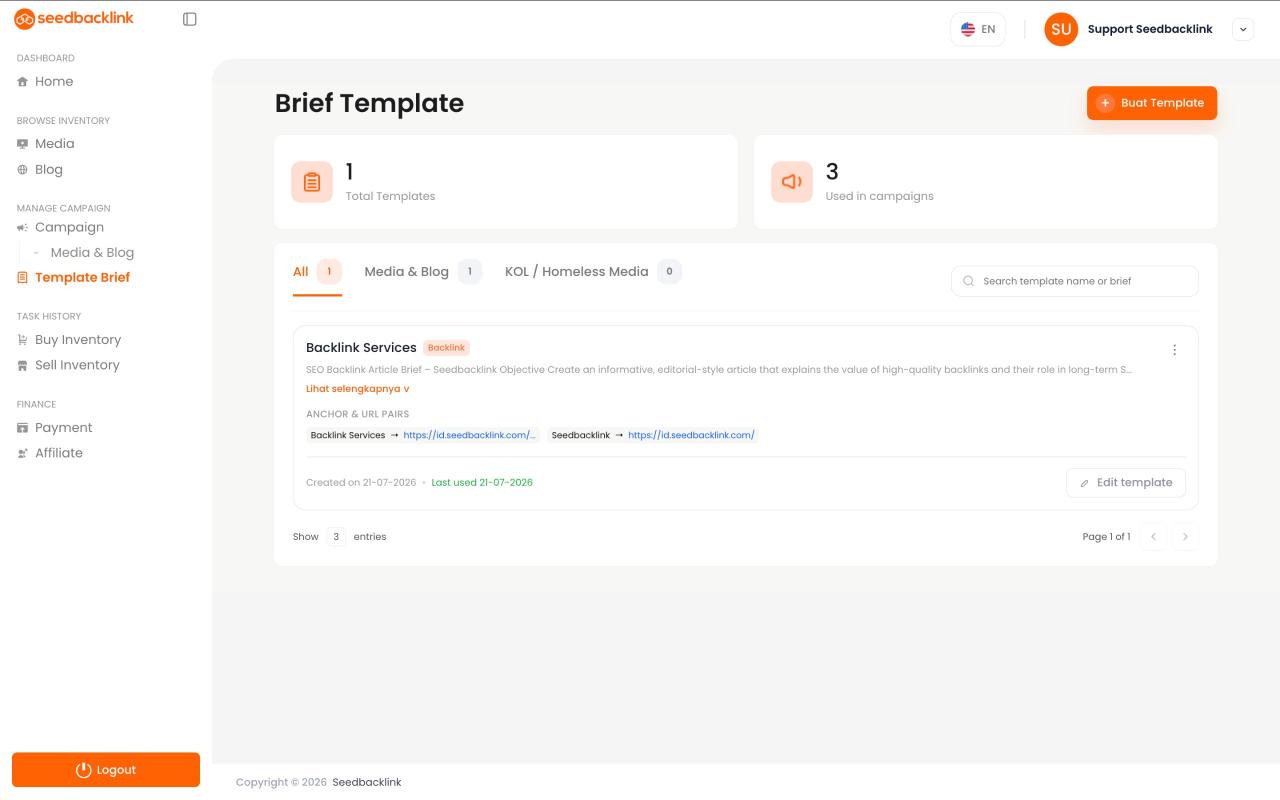1280x800 pixels.
Task: Click the magnifier icon in search box
Action: point(968,281)
